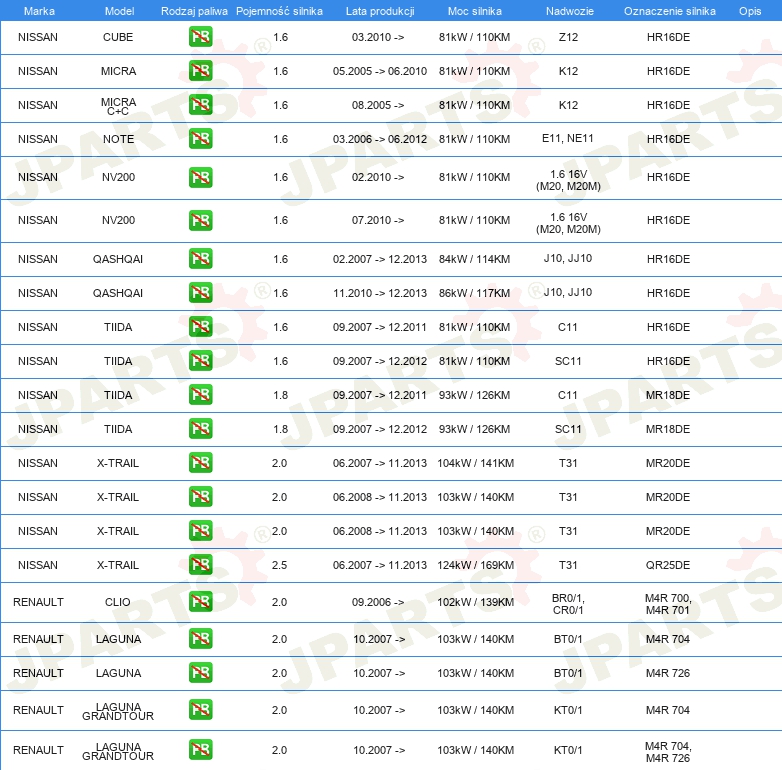The image size is (782, 770).
Task: Click the Marka column header
Action: [39, 11]
